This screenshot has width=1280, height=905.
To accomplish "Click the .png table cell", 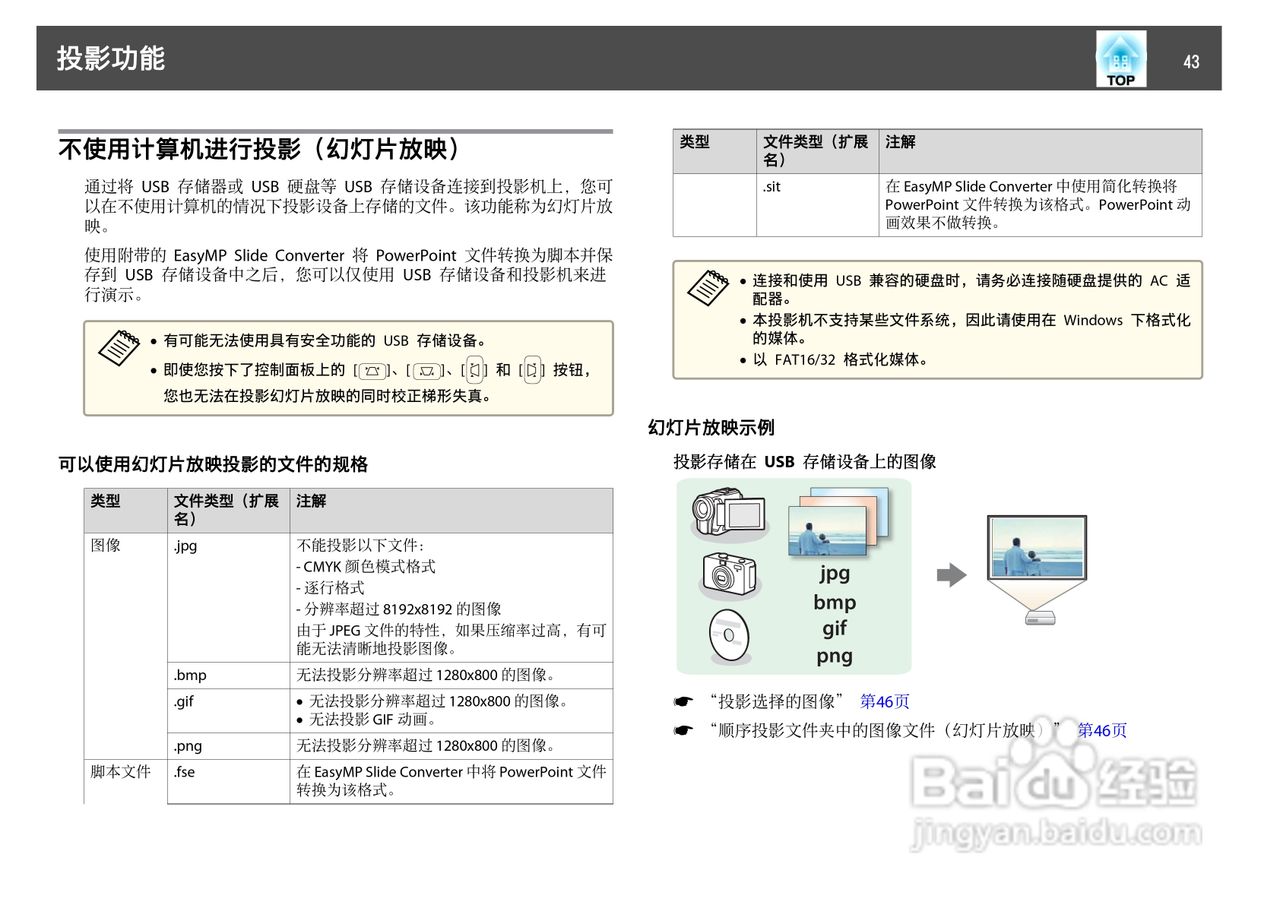I will pos(228,746).
